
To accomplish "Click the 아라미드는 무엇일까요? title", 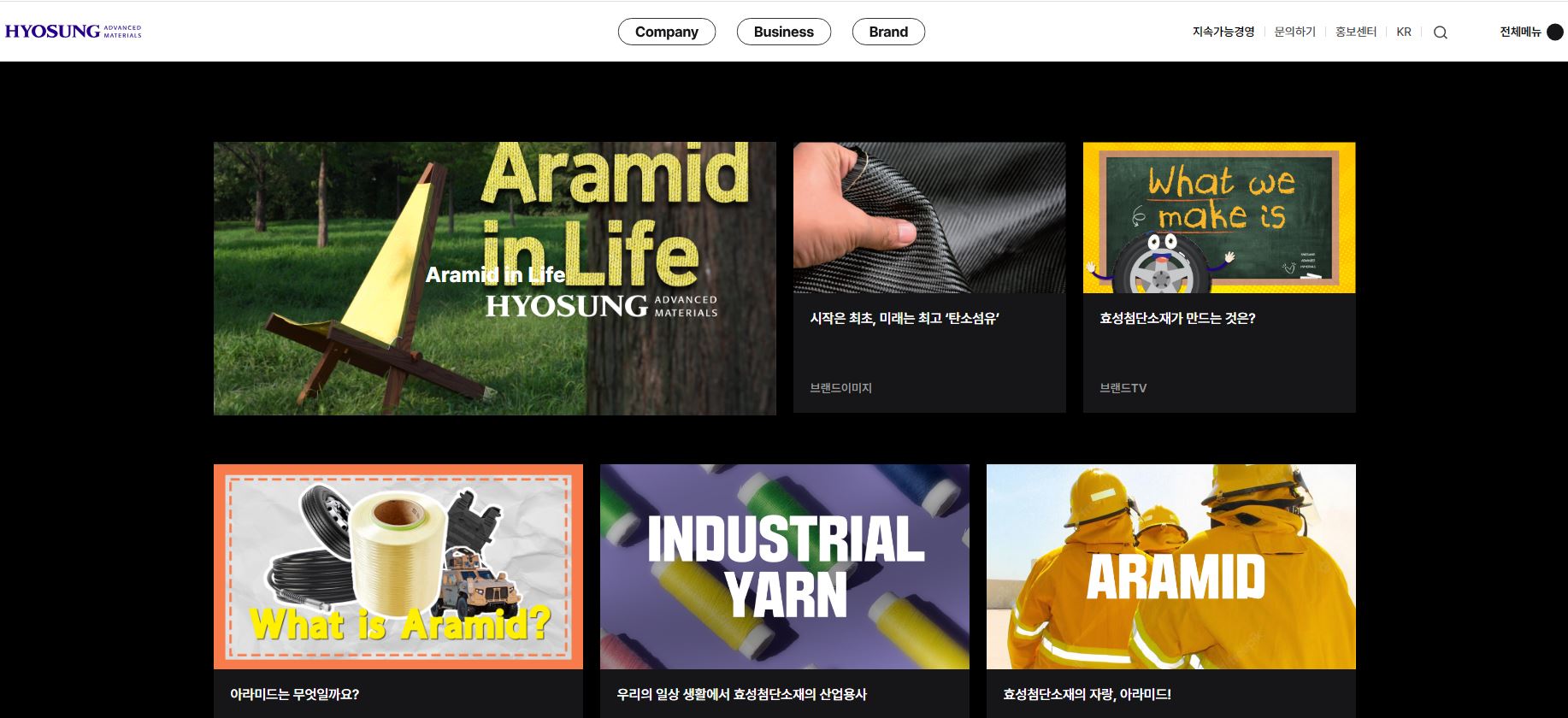I will (295, 694).
